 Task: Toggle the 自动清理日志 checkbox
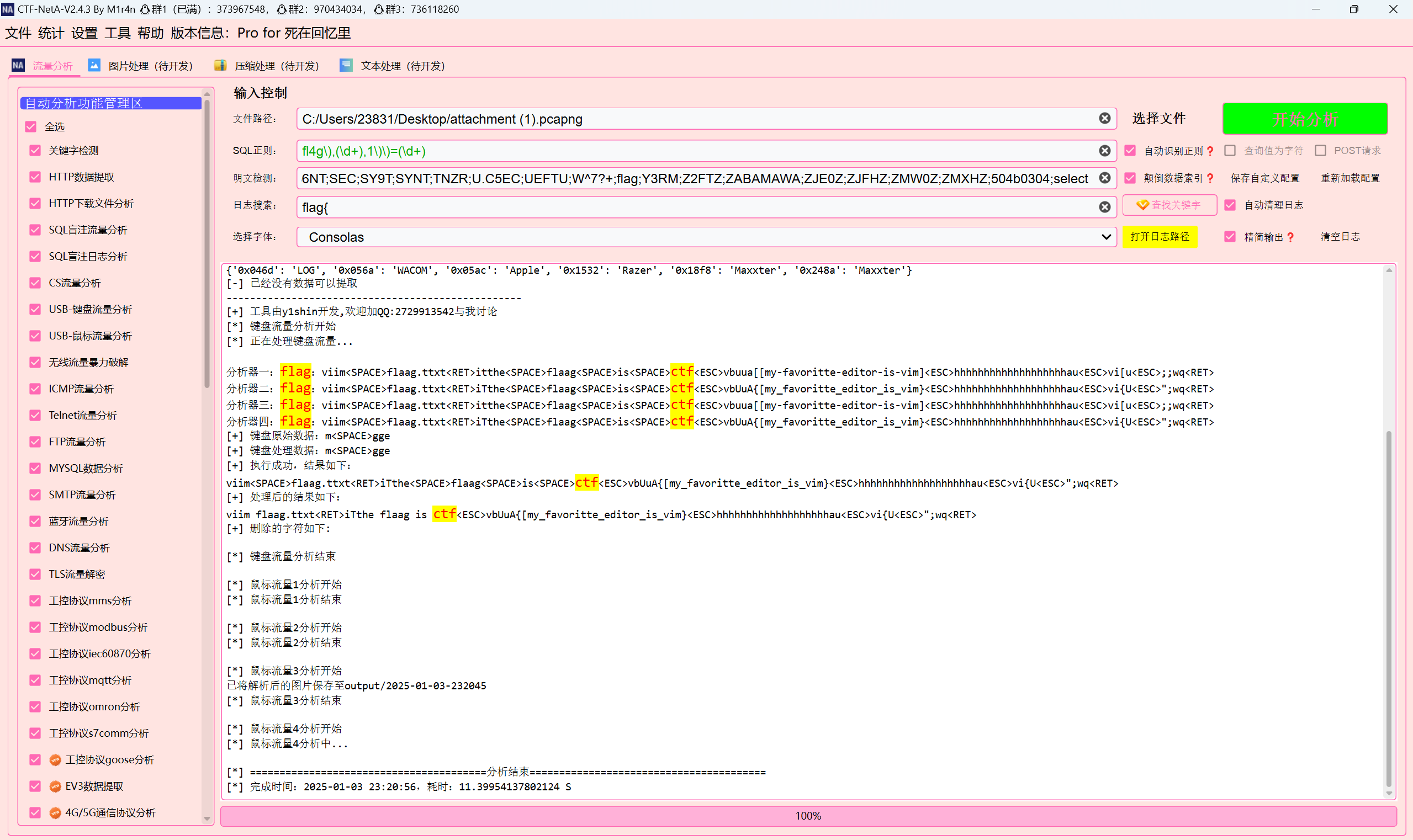click(1230, 205)
